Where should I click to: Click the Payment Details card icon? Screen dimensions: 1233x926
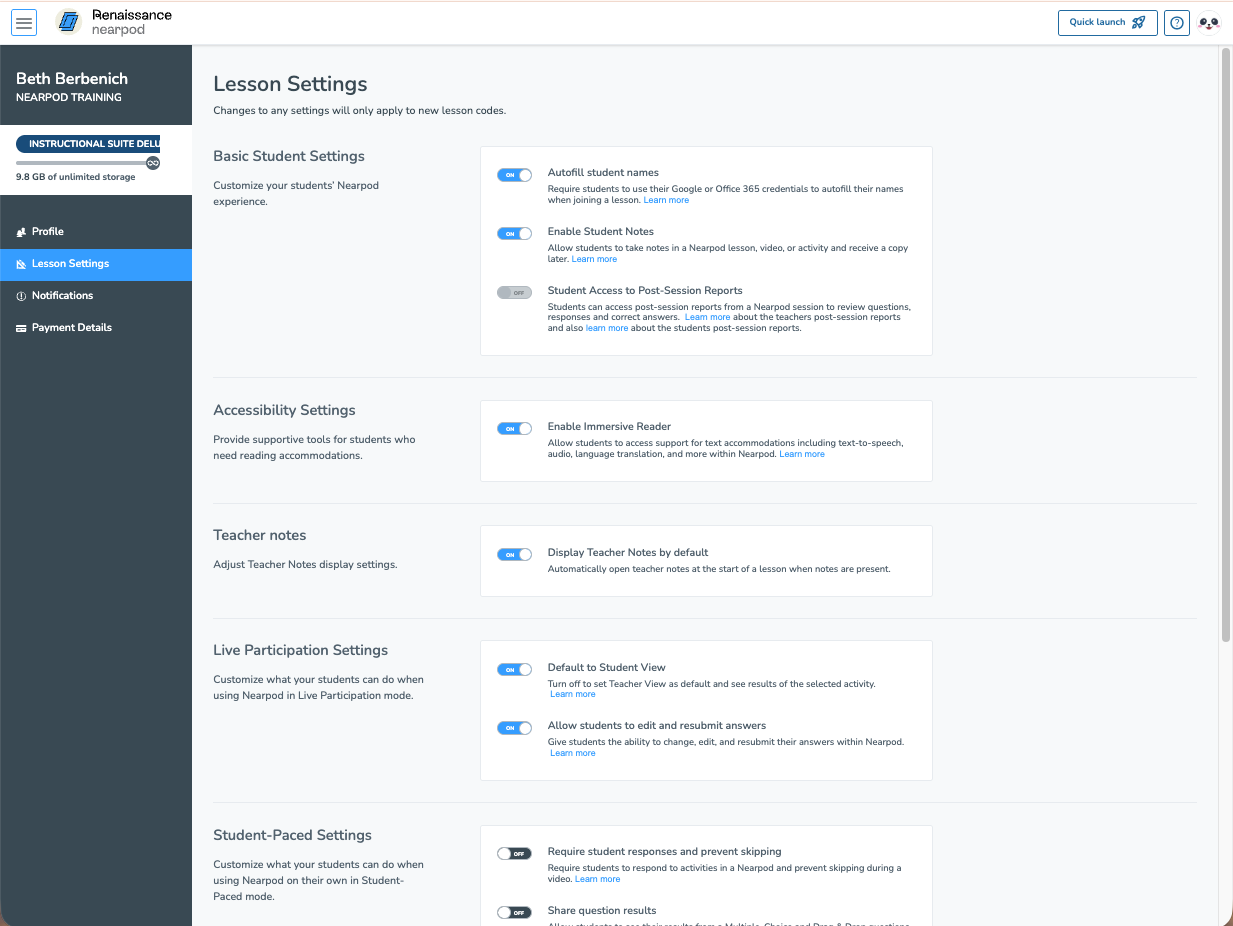(x=21, y=328)
